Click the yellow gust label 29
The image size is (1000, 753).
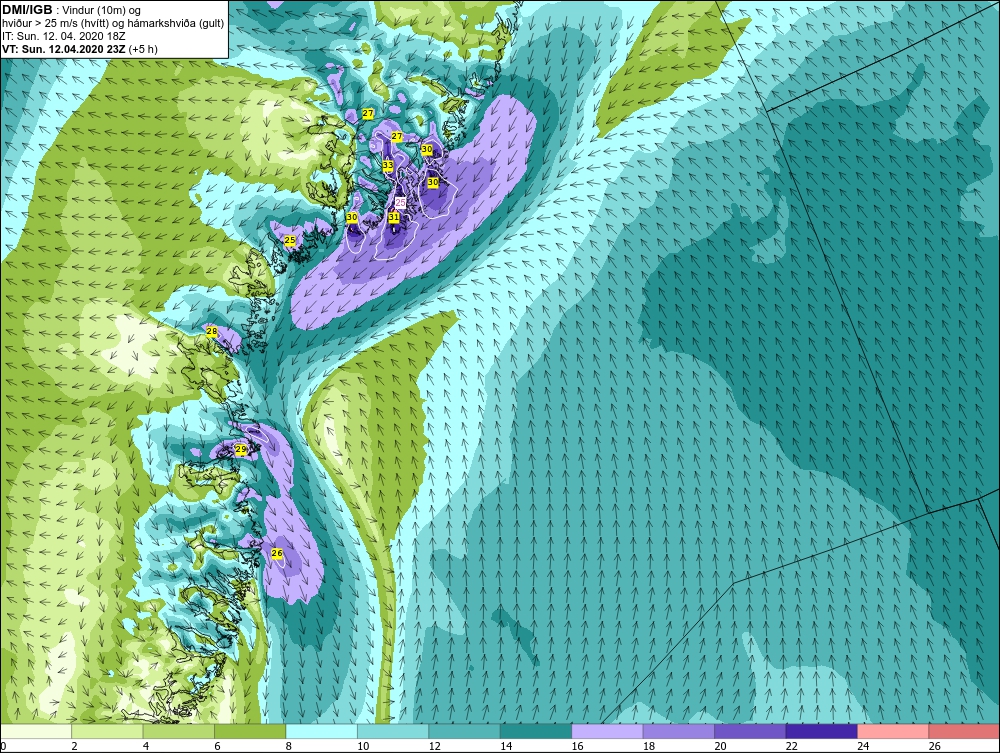[x=240, y=450]
